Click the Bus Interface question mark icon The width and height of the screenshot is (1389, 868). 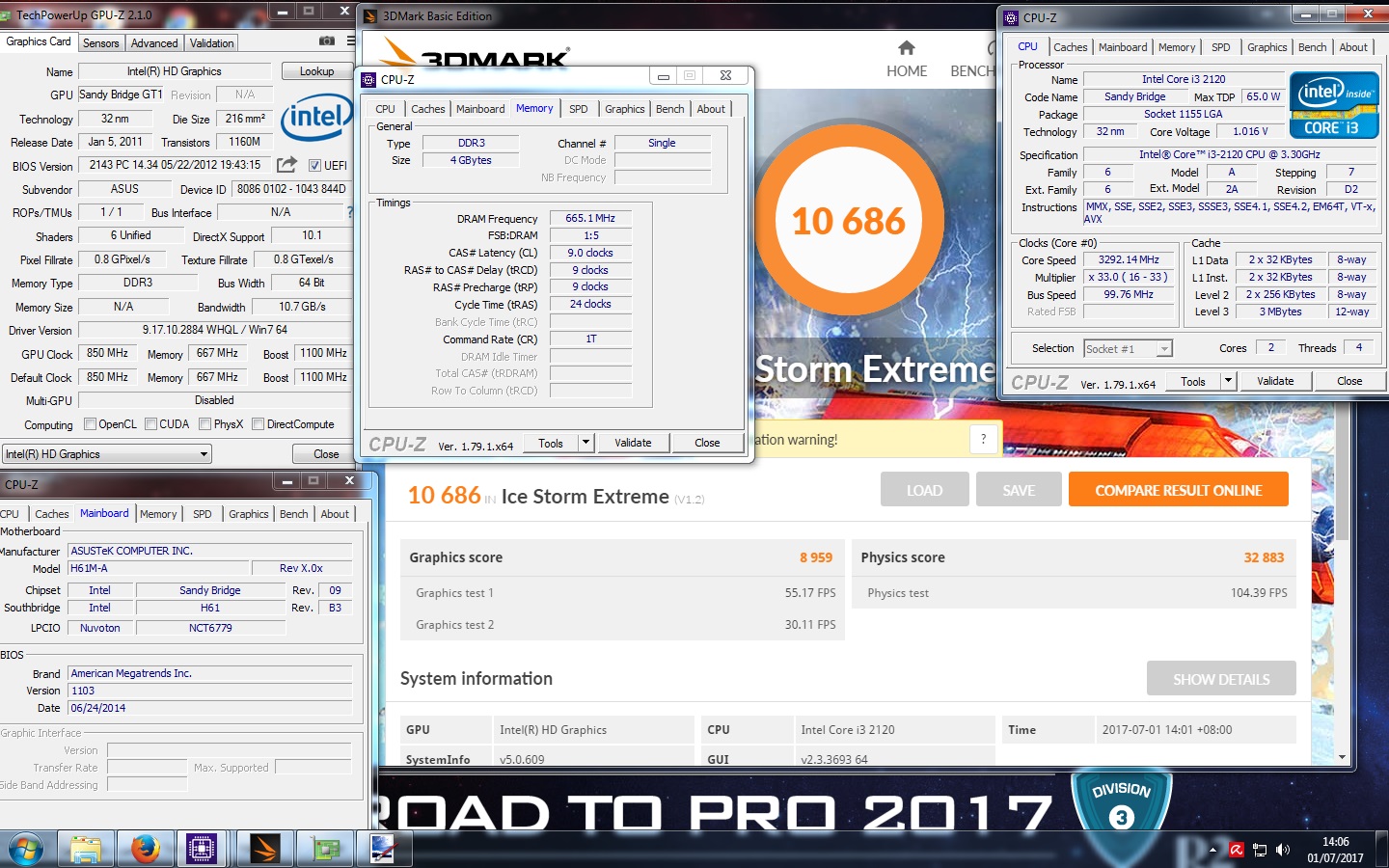(349, 211)
